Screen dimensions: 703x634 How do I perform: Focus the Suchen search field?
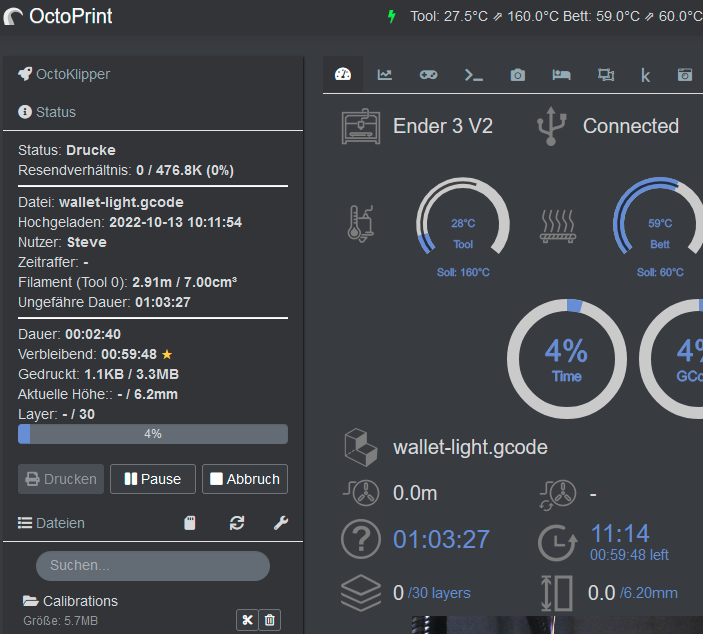click(x=153, y=565)
